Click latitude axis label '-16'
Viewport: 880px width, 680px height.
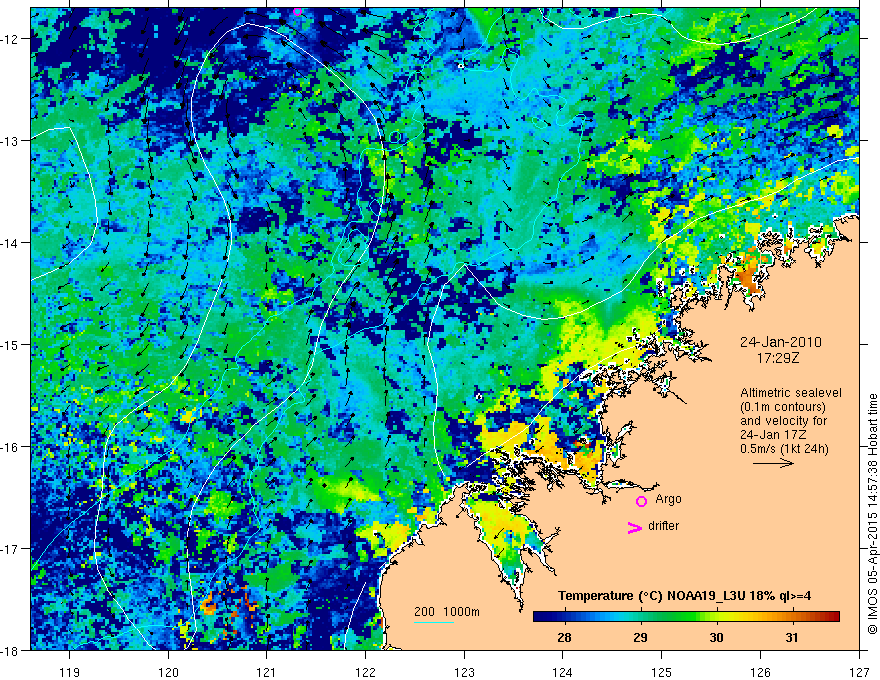pos(10,447)
